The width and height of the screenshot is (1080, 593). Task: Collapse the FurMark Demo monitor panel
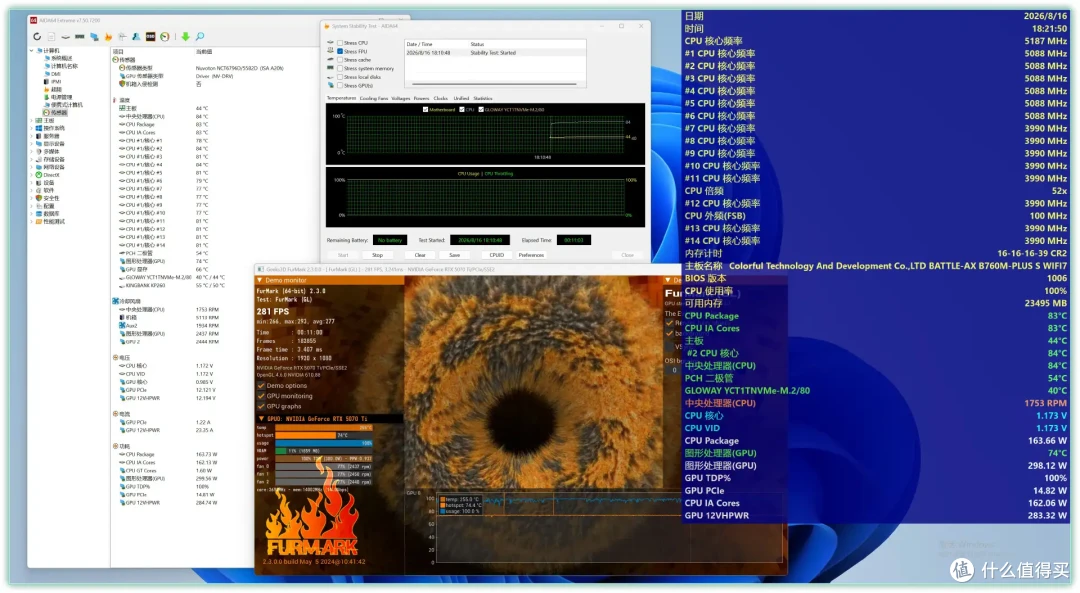260,280
